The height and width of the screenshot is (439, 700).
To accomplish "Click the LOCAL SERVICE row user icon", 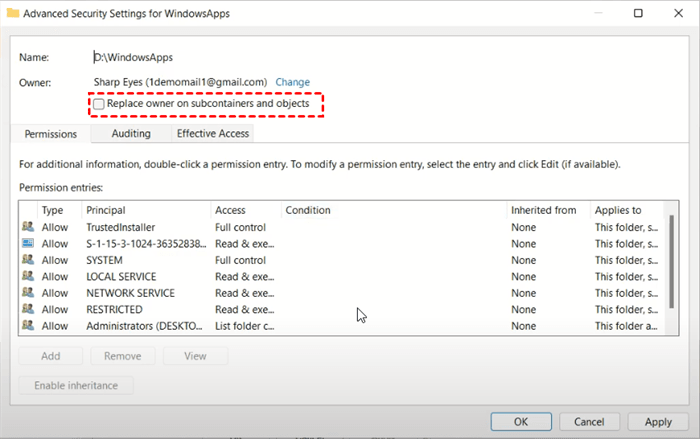I will 28,276.
